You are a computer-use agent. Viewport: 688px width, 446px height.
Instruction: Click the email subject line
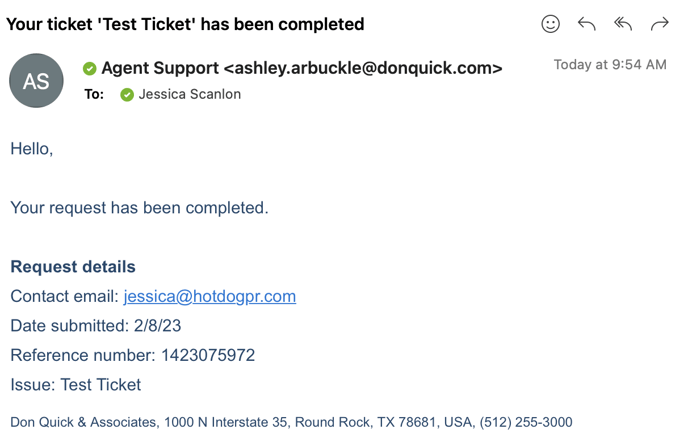[x=185, y=24]
